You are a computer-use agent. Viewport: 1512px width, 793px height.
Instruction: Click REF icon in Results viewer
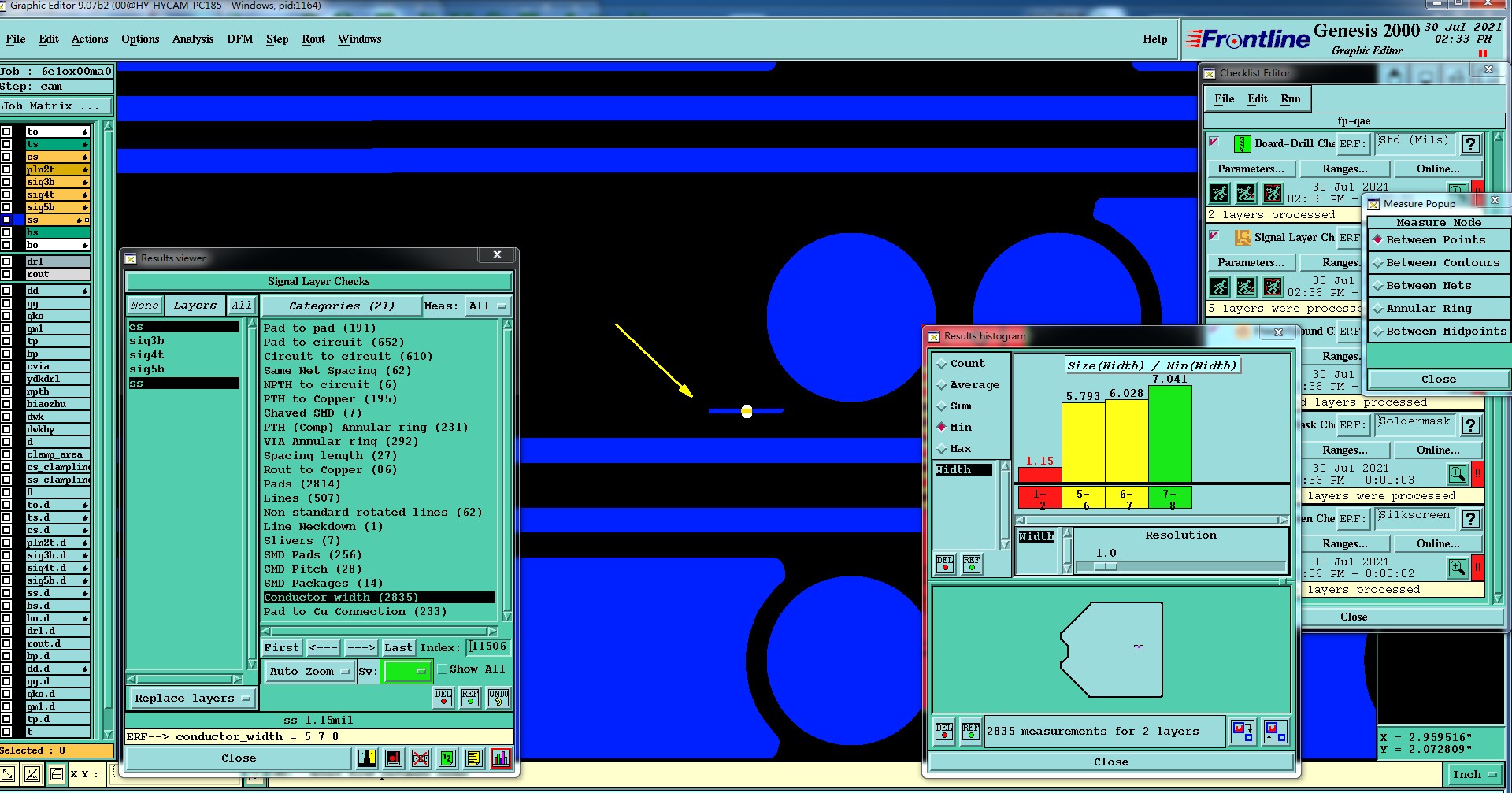470,697
